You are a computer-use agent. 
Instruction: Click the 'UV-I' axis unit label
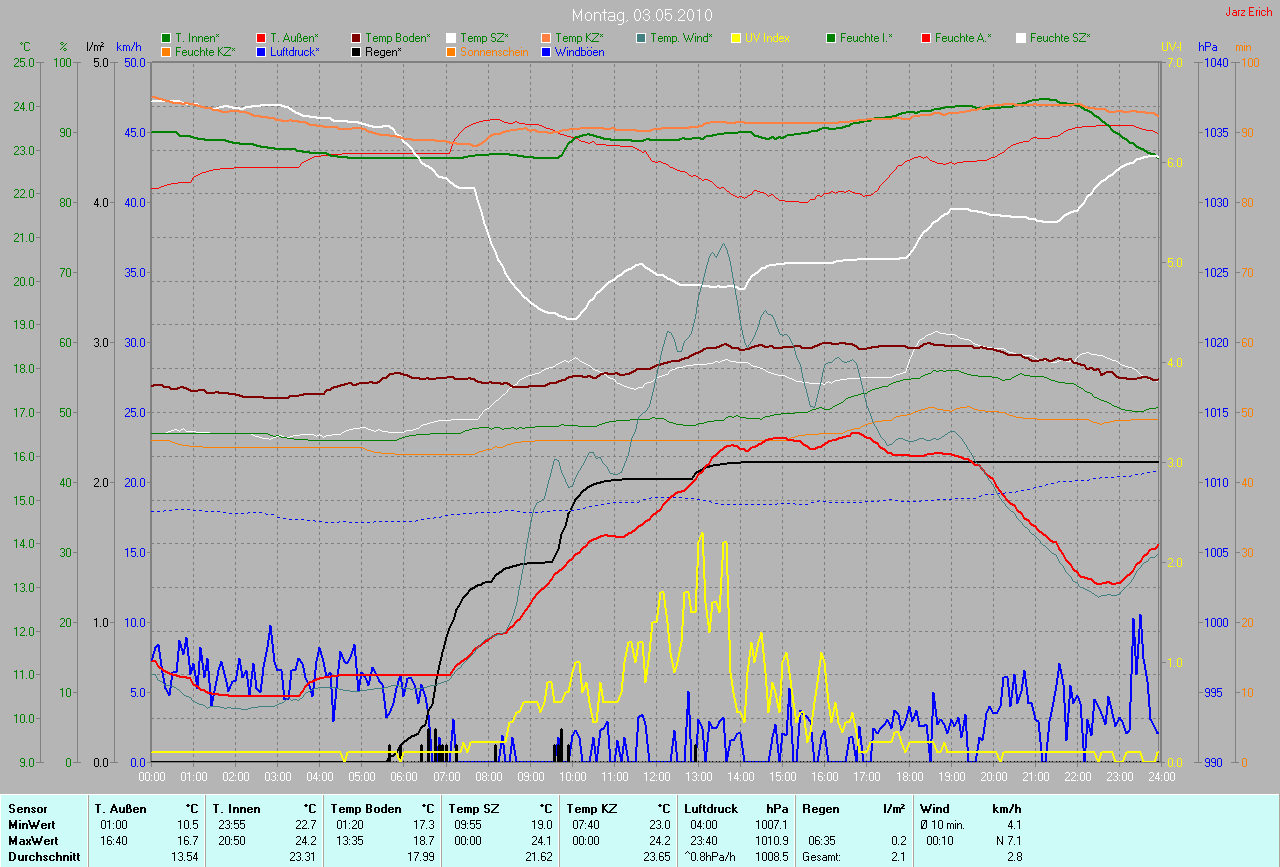1171,47
